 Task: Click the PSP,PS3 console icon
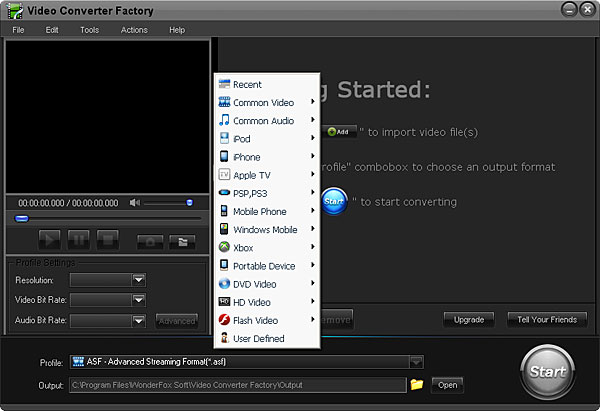coord(224,192)
